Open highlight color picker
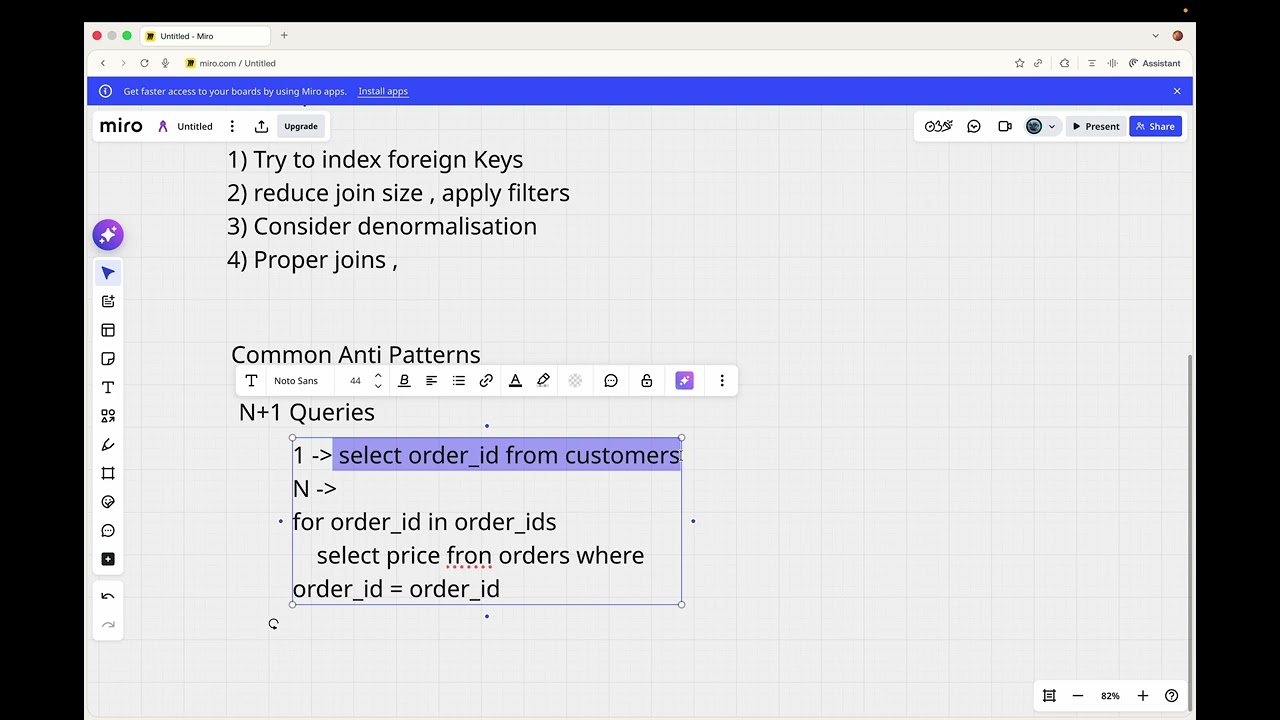1280x720 pixels. point(543,381)
